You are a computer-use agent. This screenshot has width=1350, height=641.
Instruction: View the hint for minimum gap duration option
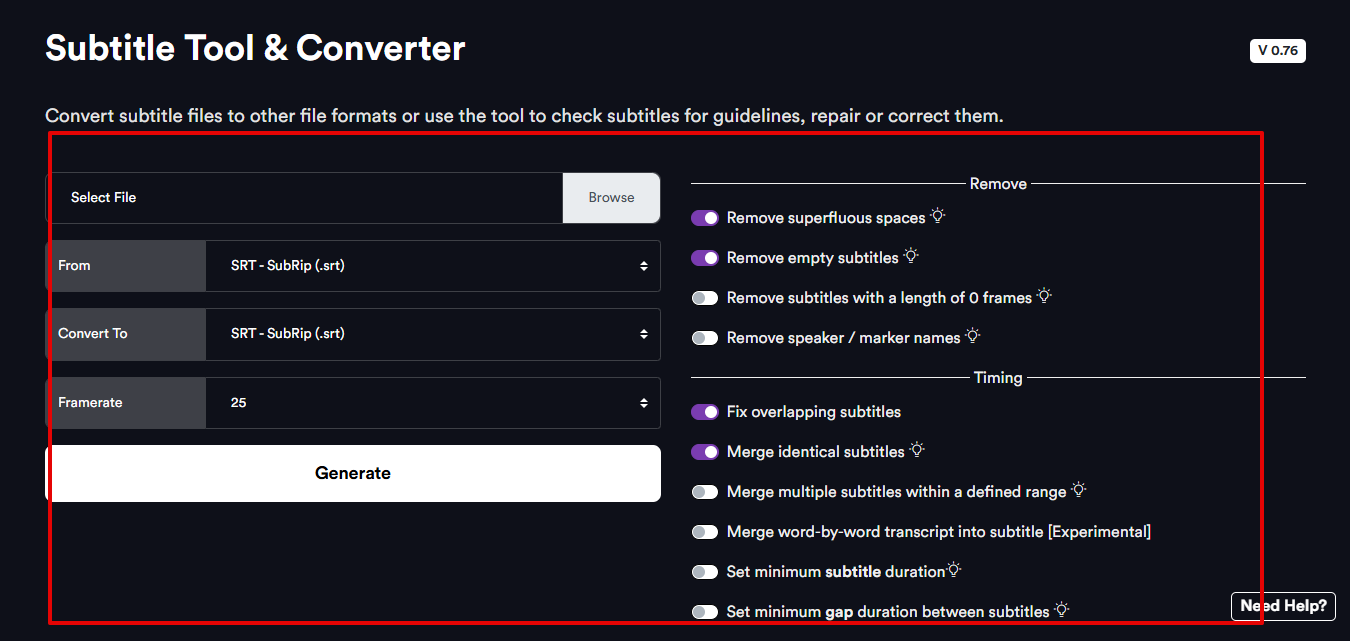pyautogui.click(x=1062, y=609)
